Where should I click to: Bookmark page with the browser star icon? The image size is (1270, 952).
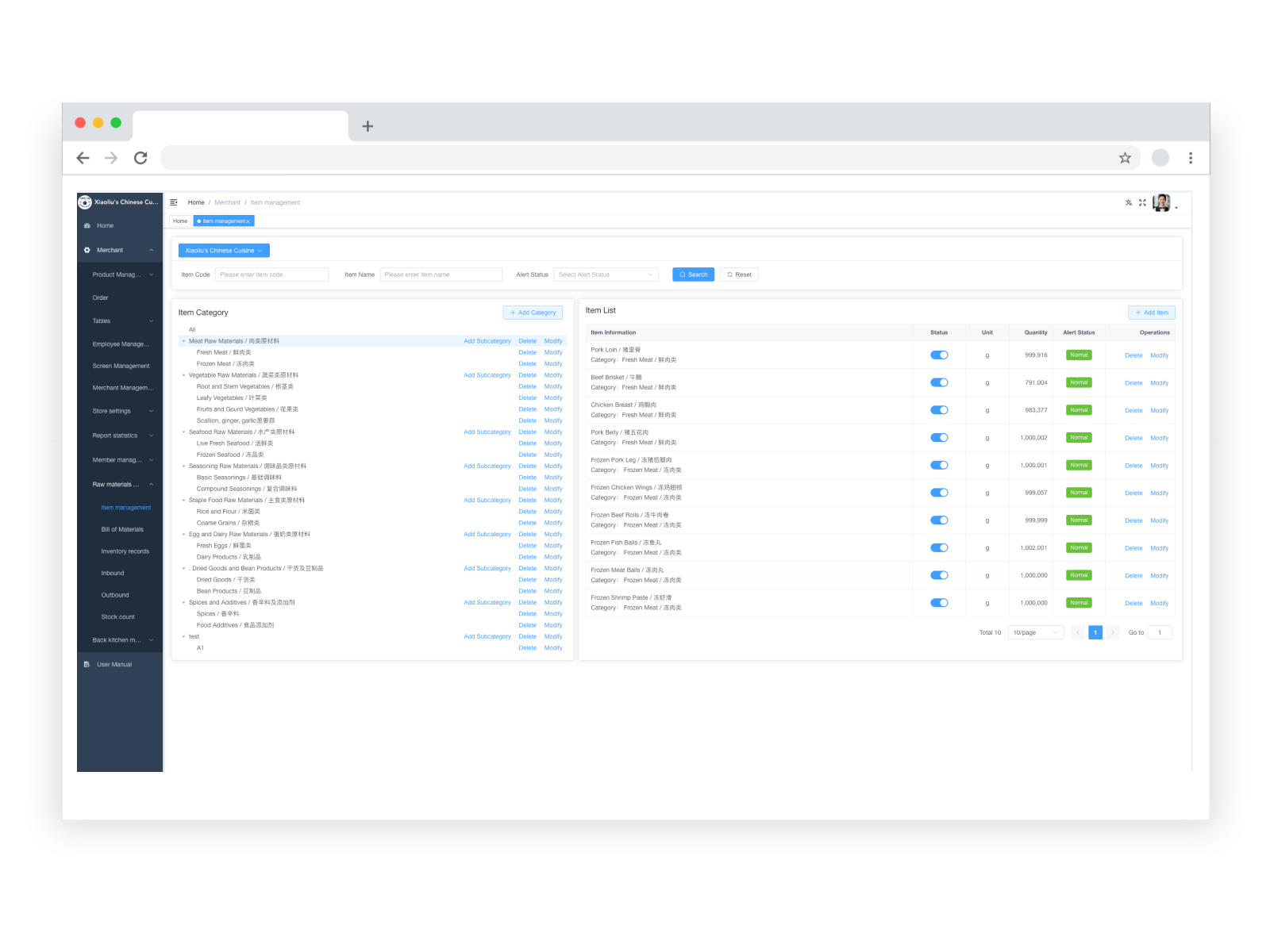pyautogui.click(x=1125, y=158)
